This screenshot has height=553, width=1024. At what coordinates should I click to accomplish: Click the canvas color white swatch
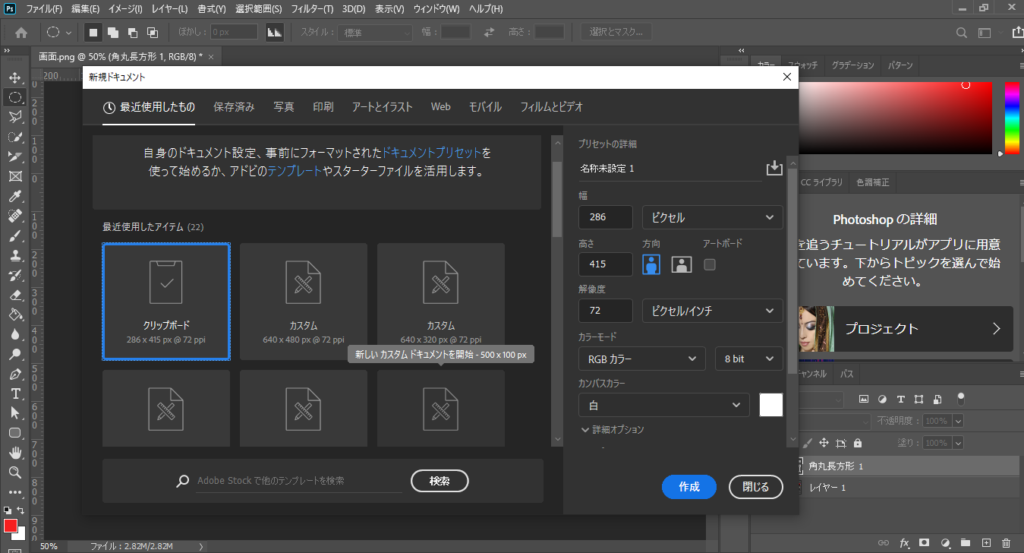pyautogui.click(x=771, y=405)
